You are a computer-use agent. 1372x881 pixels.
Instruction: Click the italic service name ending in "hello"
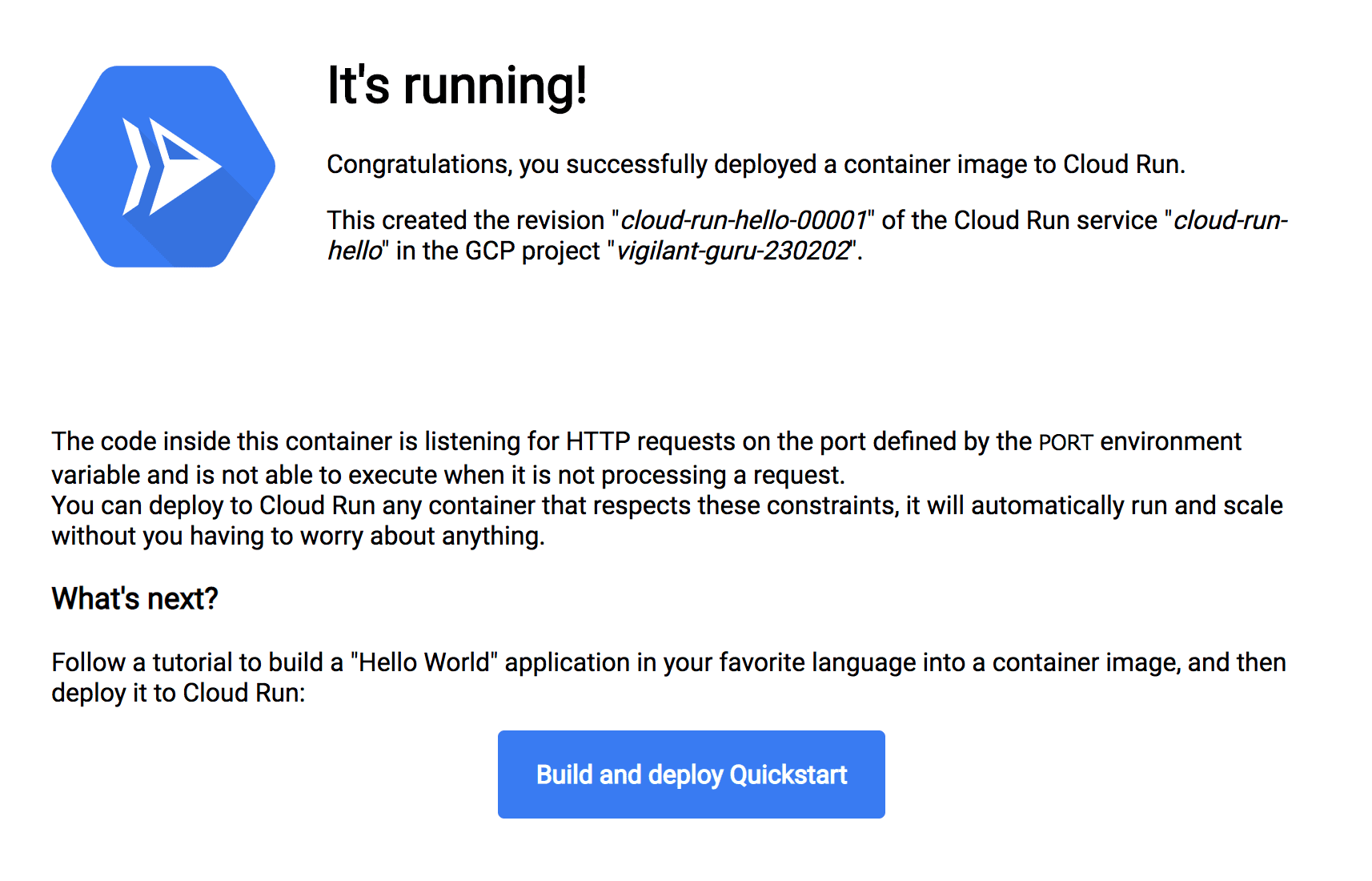pyautogui.click(x=355, y=251)
